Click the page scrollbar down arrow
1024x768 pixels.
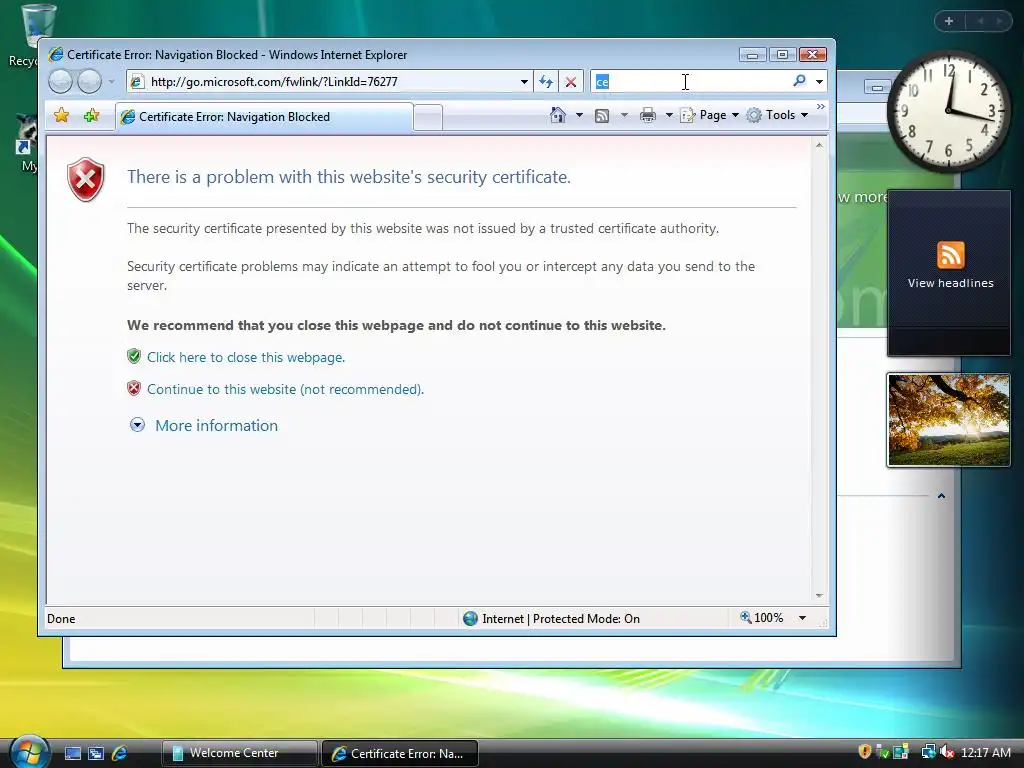pyautogui.click(x=819, y=596)
